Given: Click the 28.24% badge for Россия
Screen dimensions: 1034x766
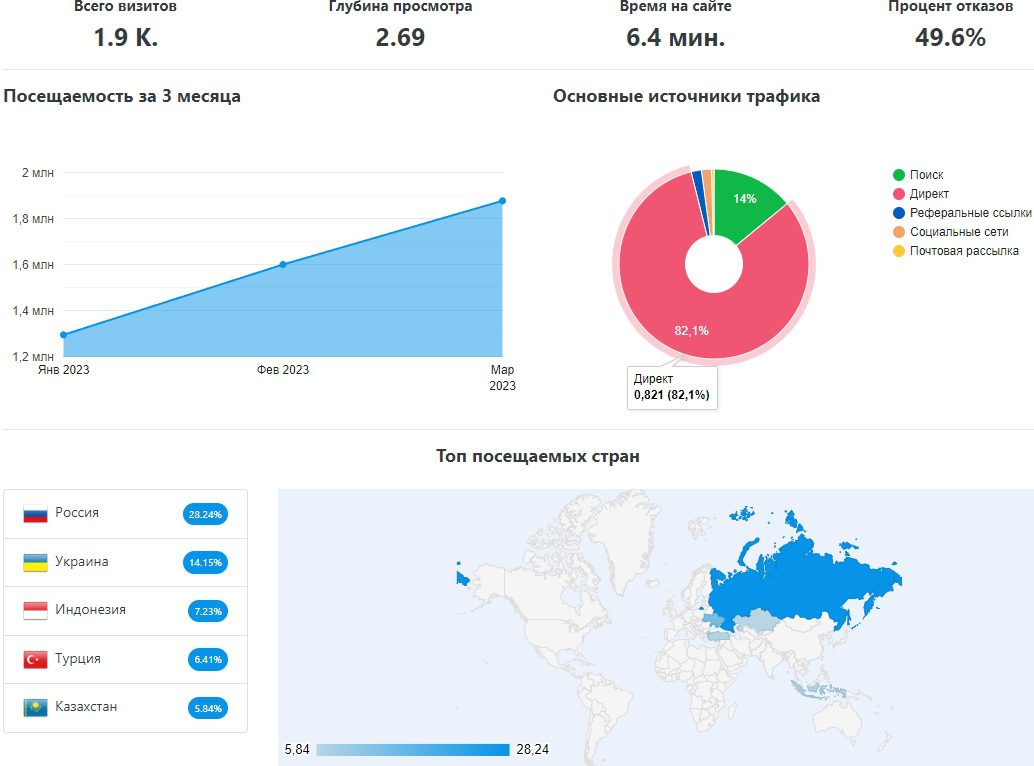Looking at the screenshot, I should pos(205,514).
